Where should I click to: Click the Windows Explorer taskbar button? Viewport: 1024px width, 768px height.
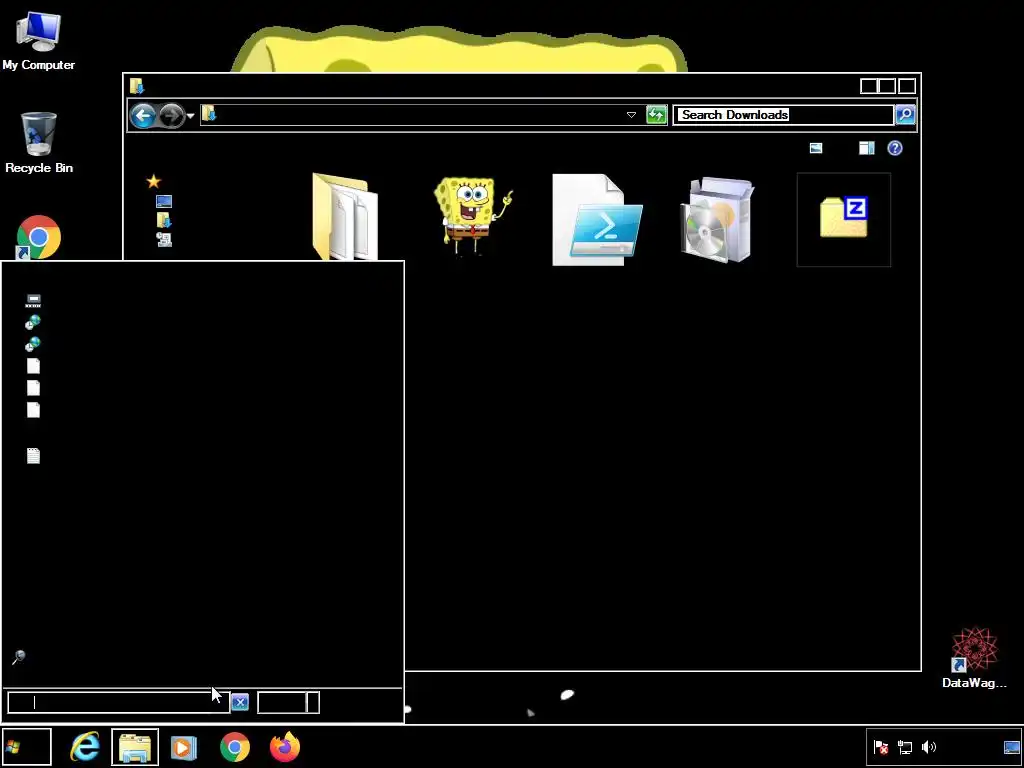point(135,747)
